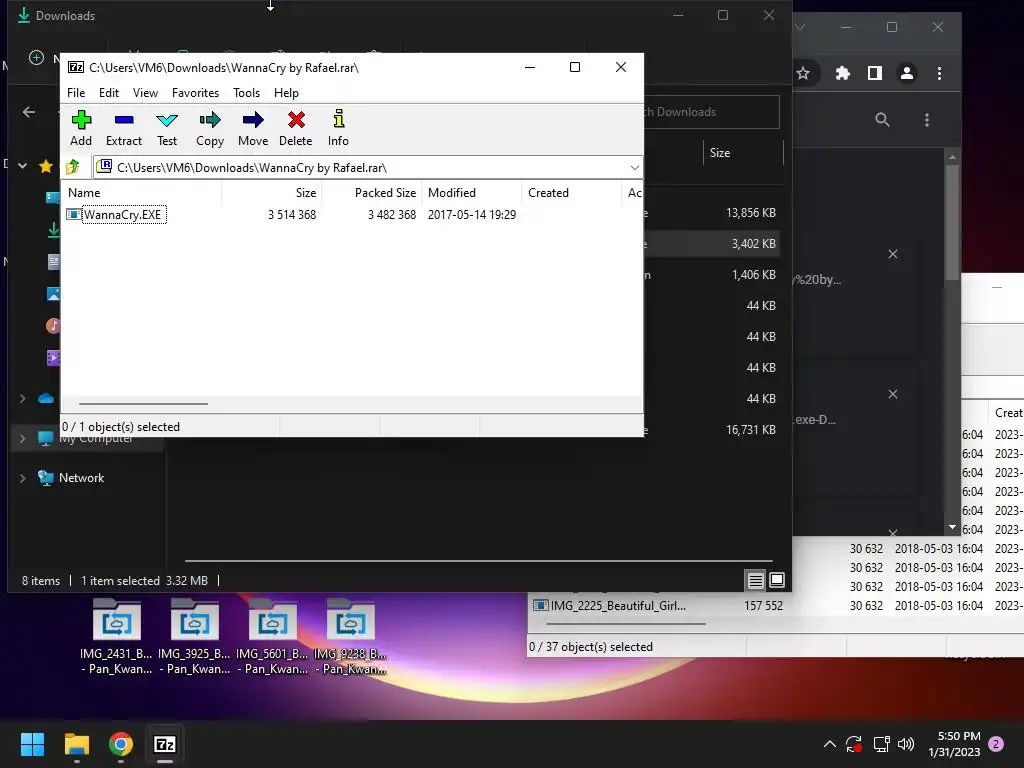Toggle Chrome side panel icon
The width and height of the screenshot is (1024, 768).
874,73
